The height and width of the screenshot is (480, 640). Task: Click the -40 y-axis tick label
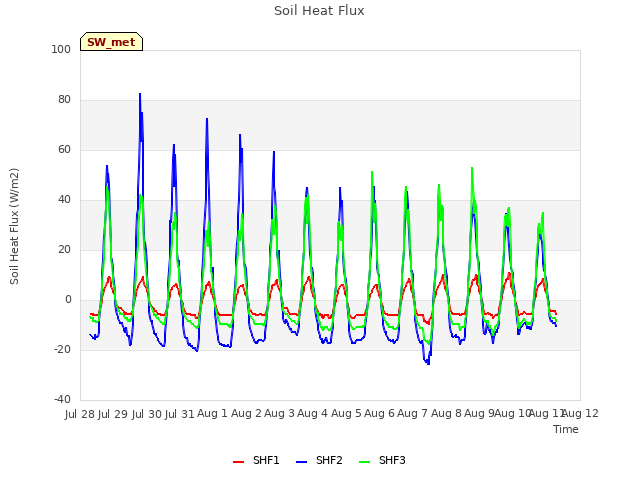point(62,399)
